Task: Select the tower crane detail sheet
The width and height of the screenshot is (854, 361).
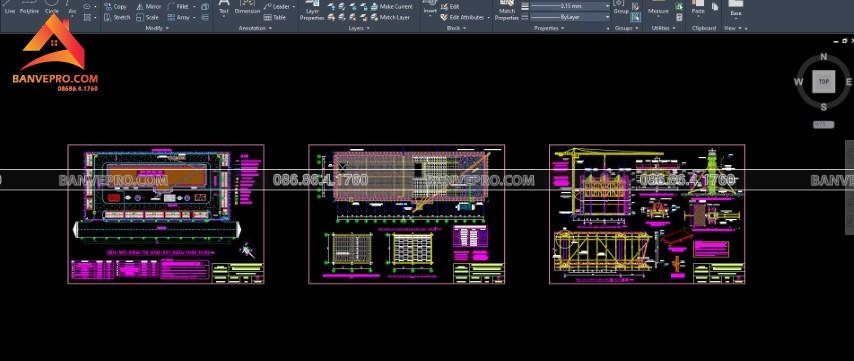Action: tap(647, 214)
